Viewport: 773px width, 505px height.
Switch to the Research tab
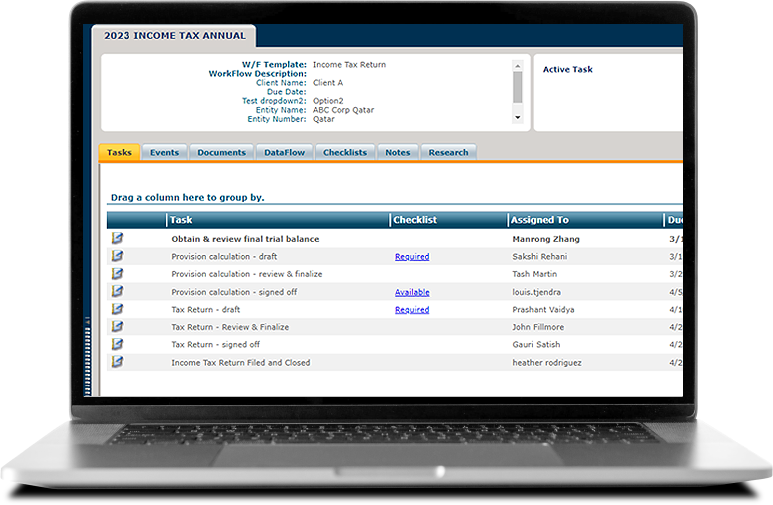click(x=448, y=152)
